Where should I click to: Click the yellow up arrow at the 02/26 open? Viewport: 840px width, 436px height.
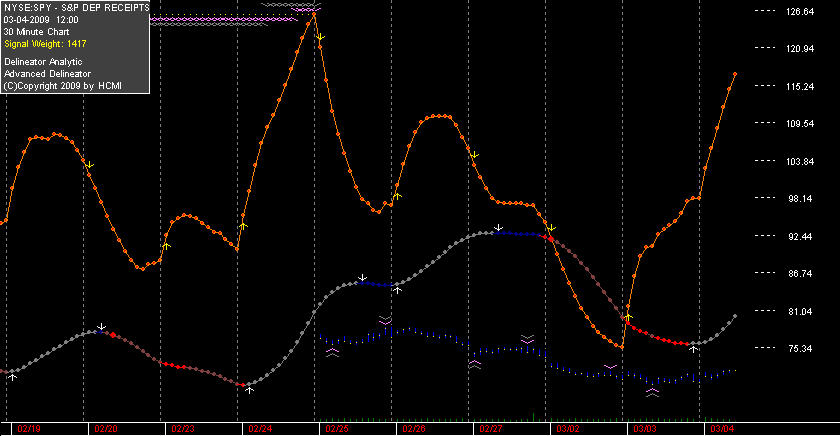click(x=397, y=196)
